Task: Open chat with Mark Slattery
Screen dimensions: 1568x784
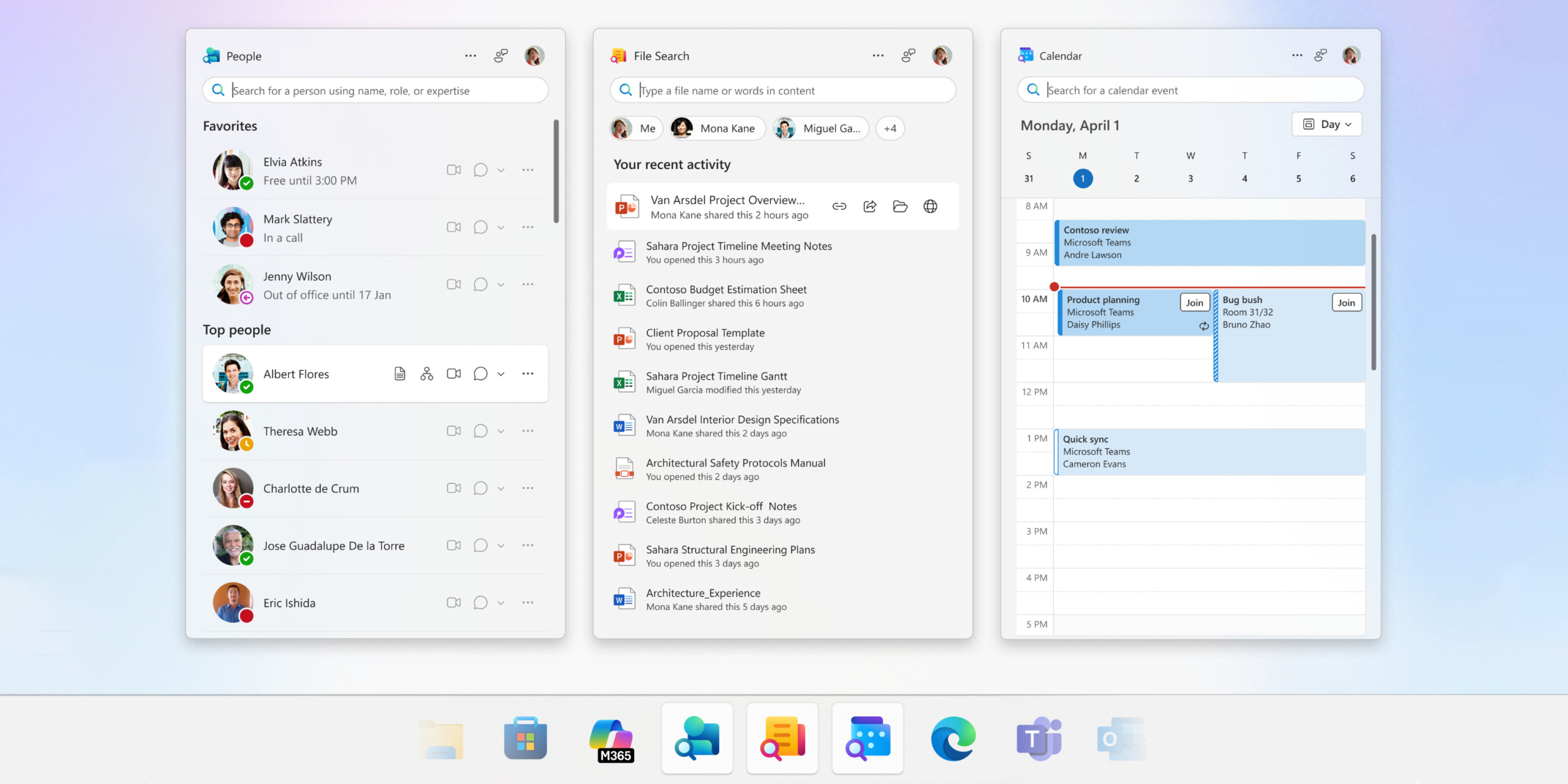Action: pos(480,227)
